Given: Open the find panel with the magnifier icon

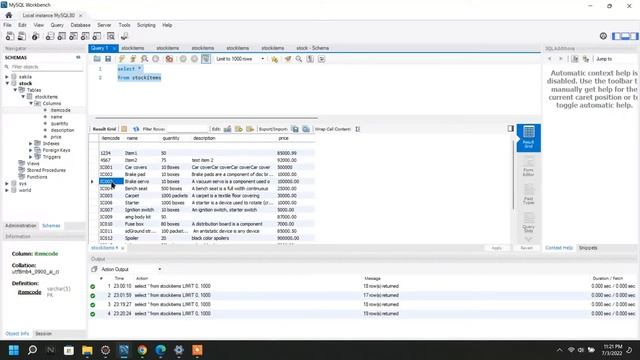Looking at the screenshot, I should click(x=299, y=59).
